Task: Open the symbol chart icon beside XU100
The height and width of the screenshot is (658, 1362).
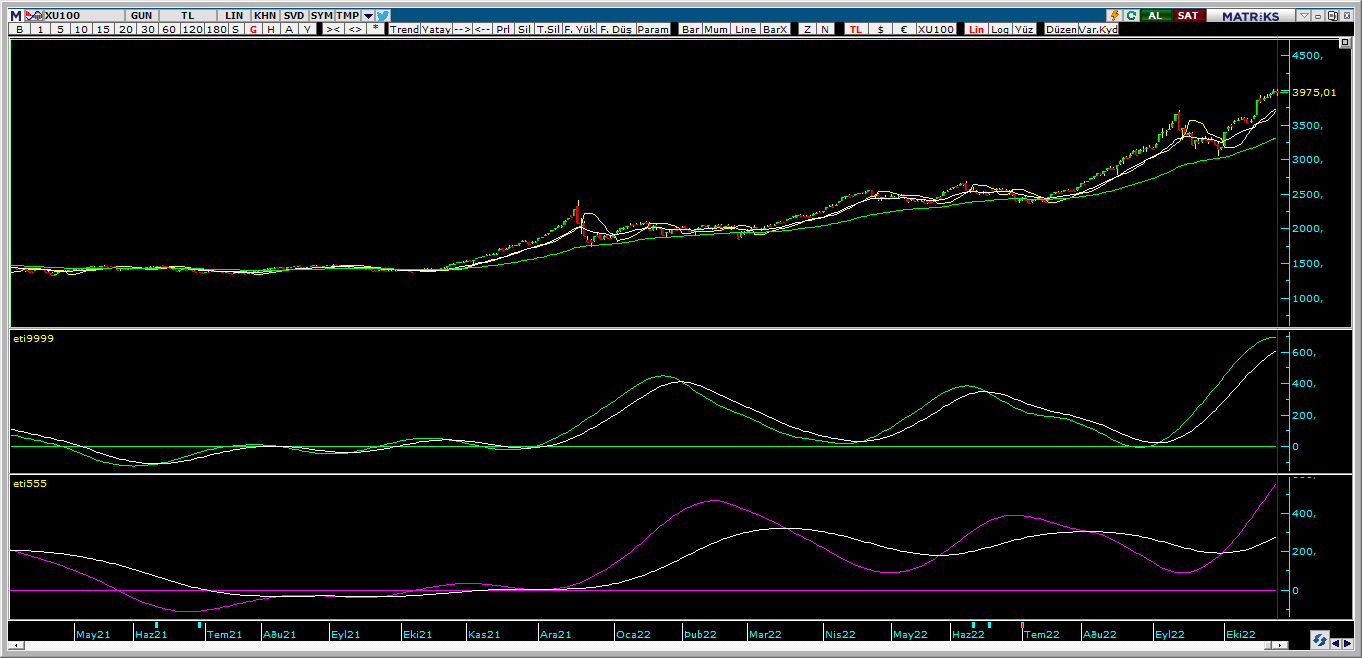Action: click(34, 16)
